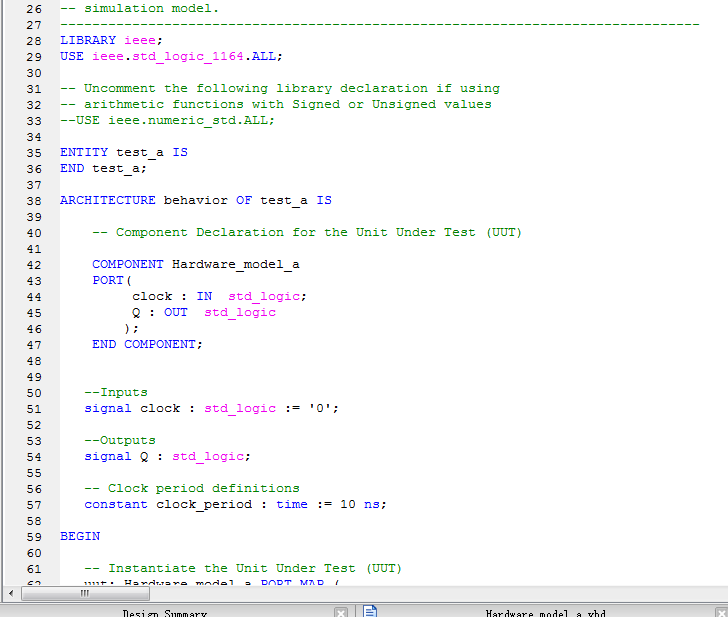This screenshot has height=617, width=728.
Task: Click the horizontal scrollbar left arrow
Action: (11, 593)
